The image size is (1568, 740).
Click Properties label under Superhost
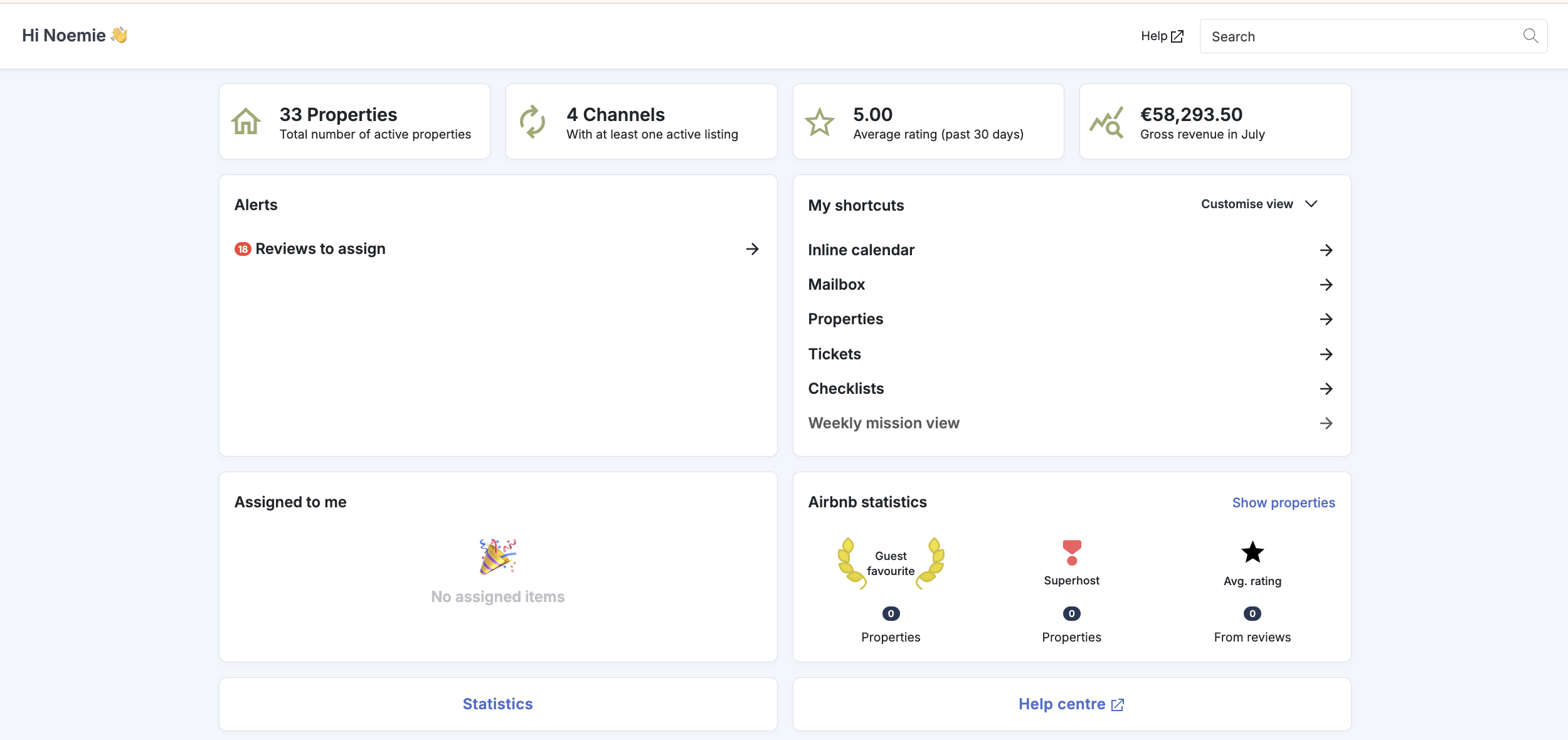click(1072, 637)
